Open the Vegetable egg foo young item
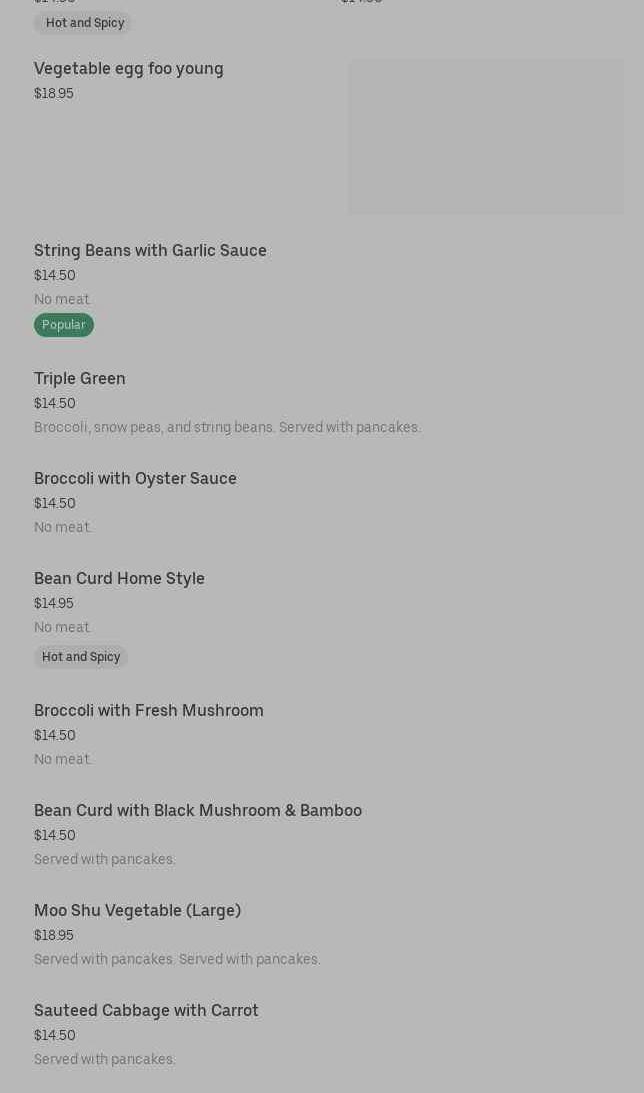 coord(129,68)
